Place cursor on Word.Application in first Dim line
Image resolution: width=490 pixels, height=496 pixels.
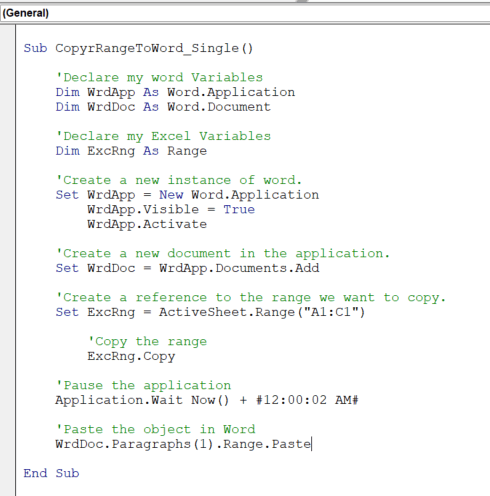(231, 93)
